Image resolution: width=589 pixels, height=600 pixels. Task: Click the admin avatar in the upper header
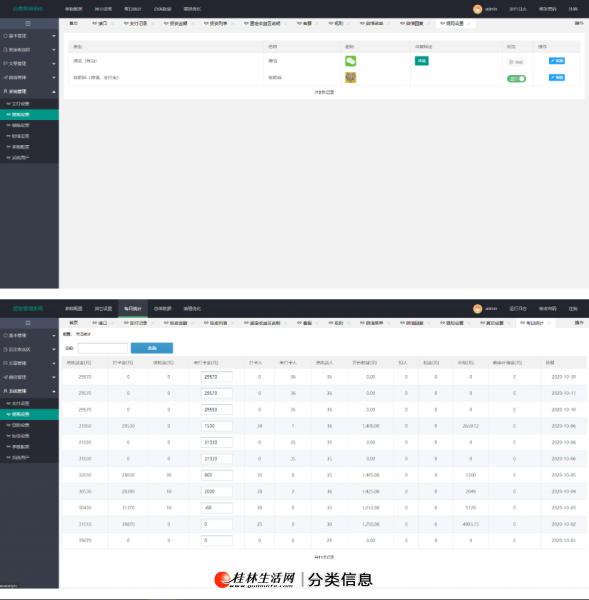pos(477,9)
